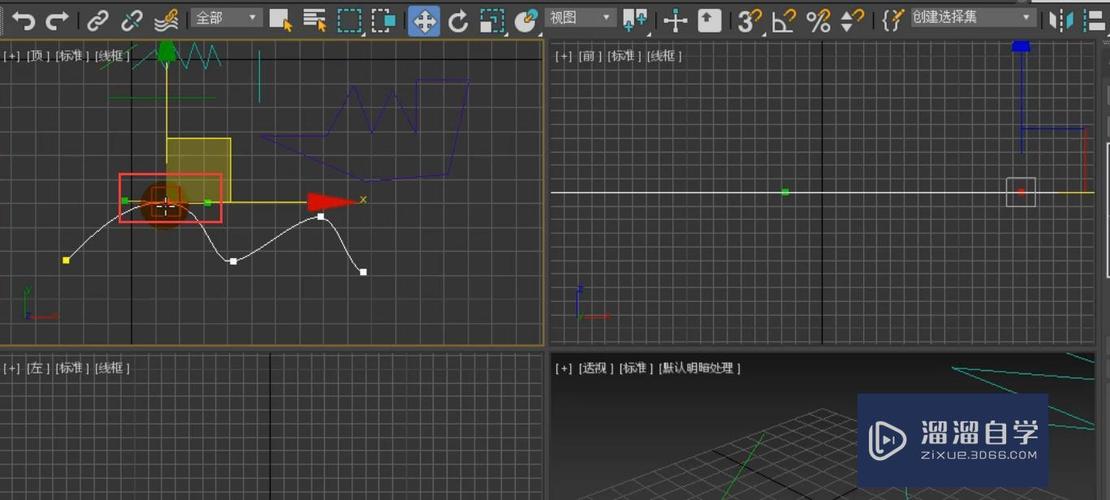The height and width of the screenshot is (500, 1110).
Task: Switch to the Select and Rotate tool
Action: point(459,21)
